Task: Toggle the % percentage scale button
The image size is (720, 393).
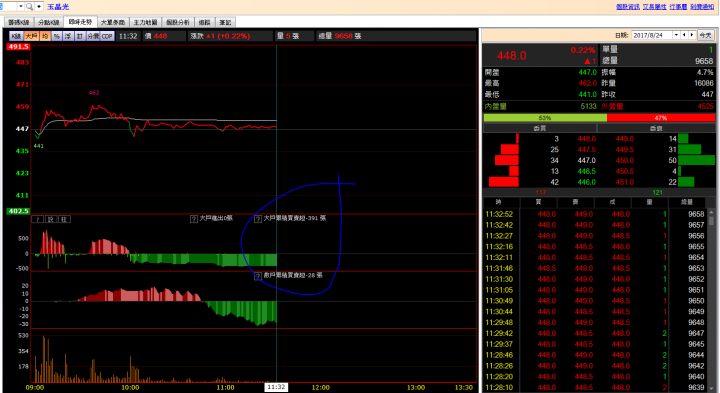Action: (x=56, y=36)
